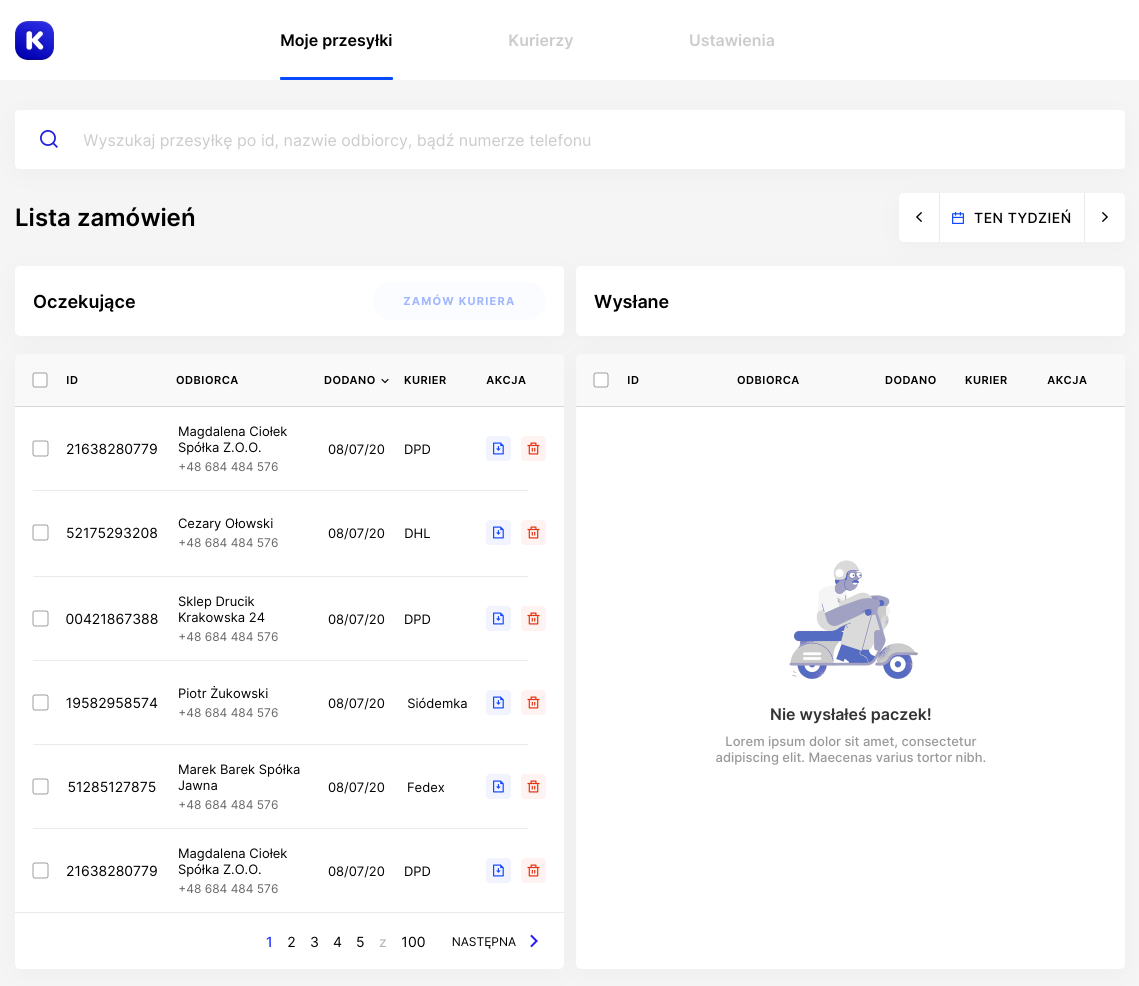
Task: Click the K app logo
Action: [34, 40]
